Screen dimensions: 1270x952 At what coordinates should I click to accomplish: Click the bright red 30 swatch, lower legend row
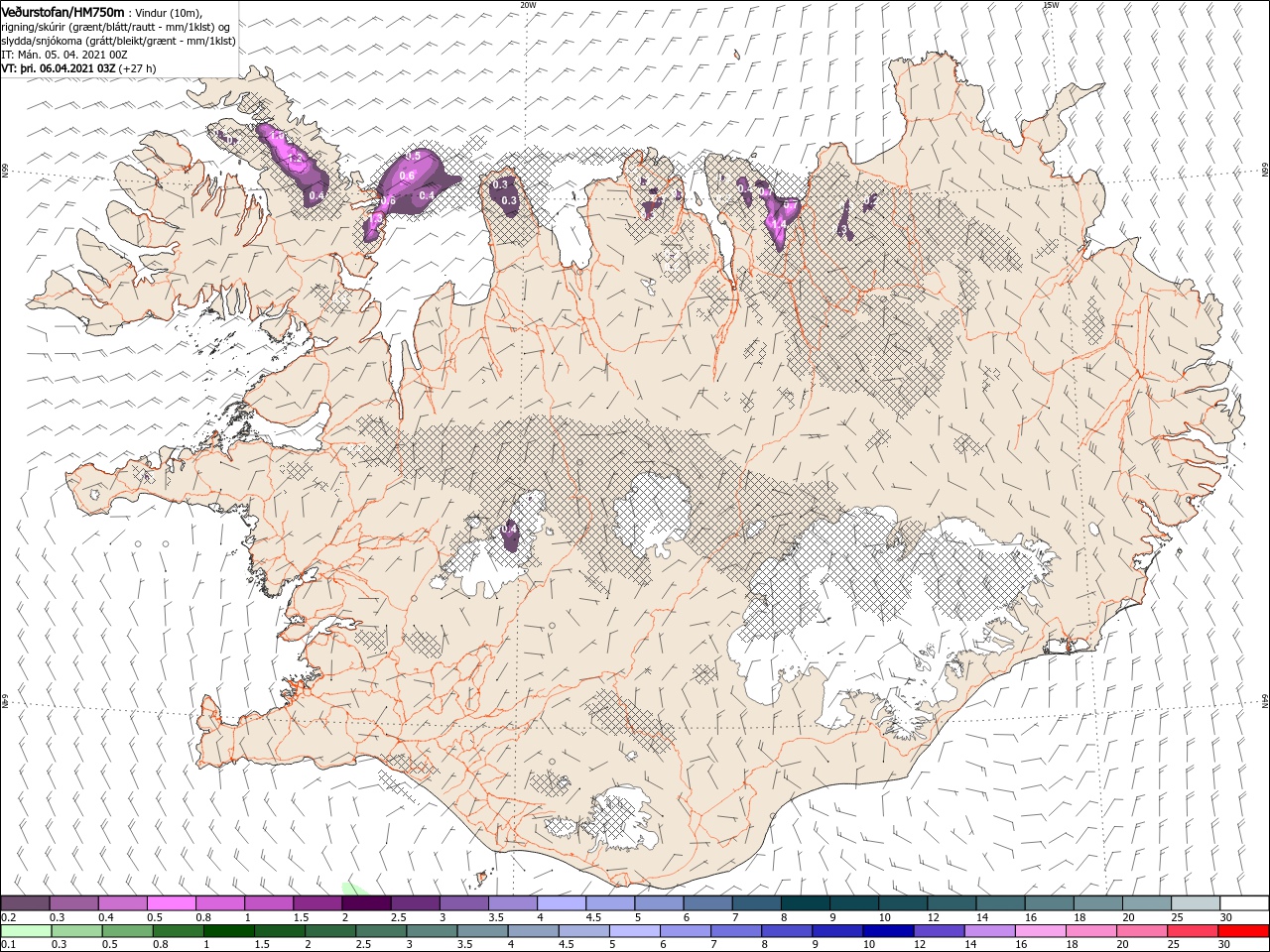point(1243,931)
